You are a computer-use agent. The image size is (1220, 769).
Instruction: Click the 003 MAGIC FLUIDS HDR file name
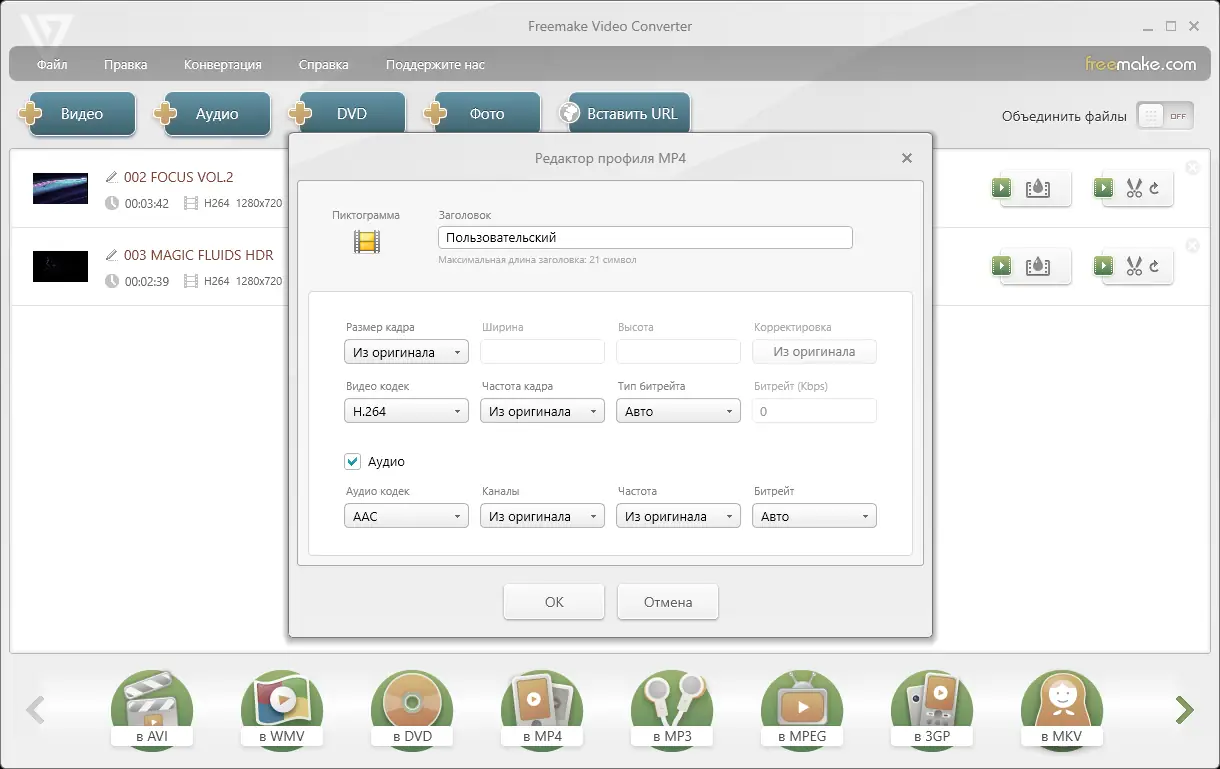pyautogui.click(x=199, y=255)
